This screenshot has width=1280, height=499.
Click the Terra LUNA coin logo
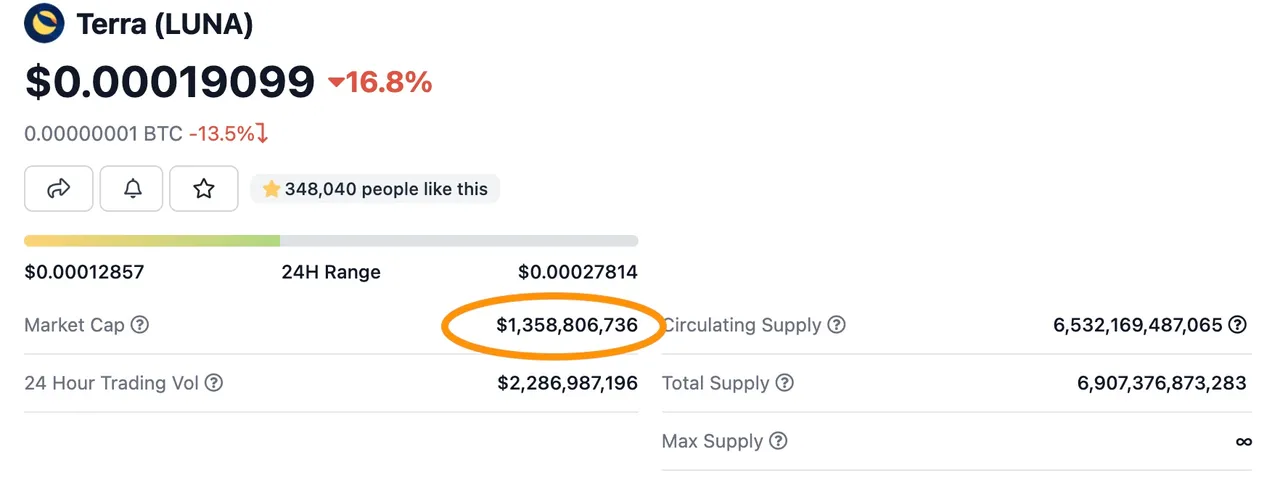(44, 23)
